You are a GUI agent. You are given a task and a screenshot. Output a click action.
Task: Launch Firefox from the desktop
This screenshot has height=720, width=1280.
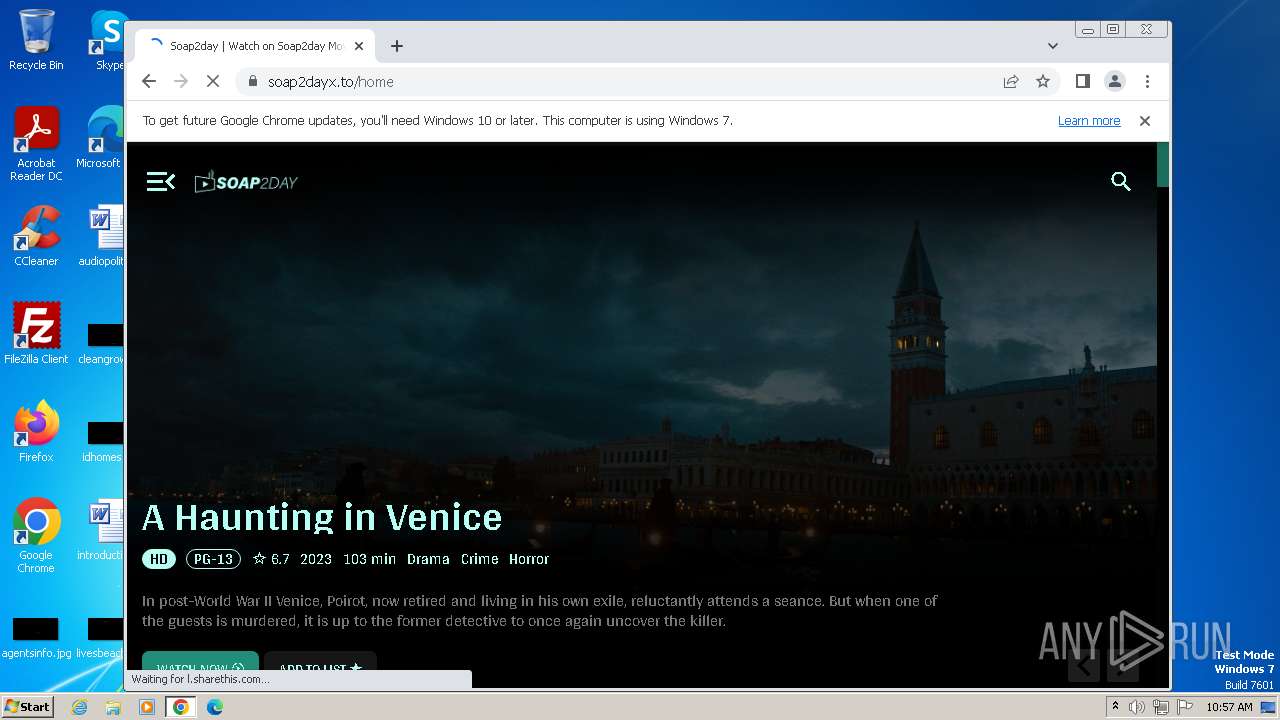(x=36, y=432)
